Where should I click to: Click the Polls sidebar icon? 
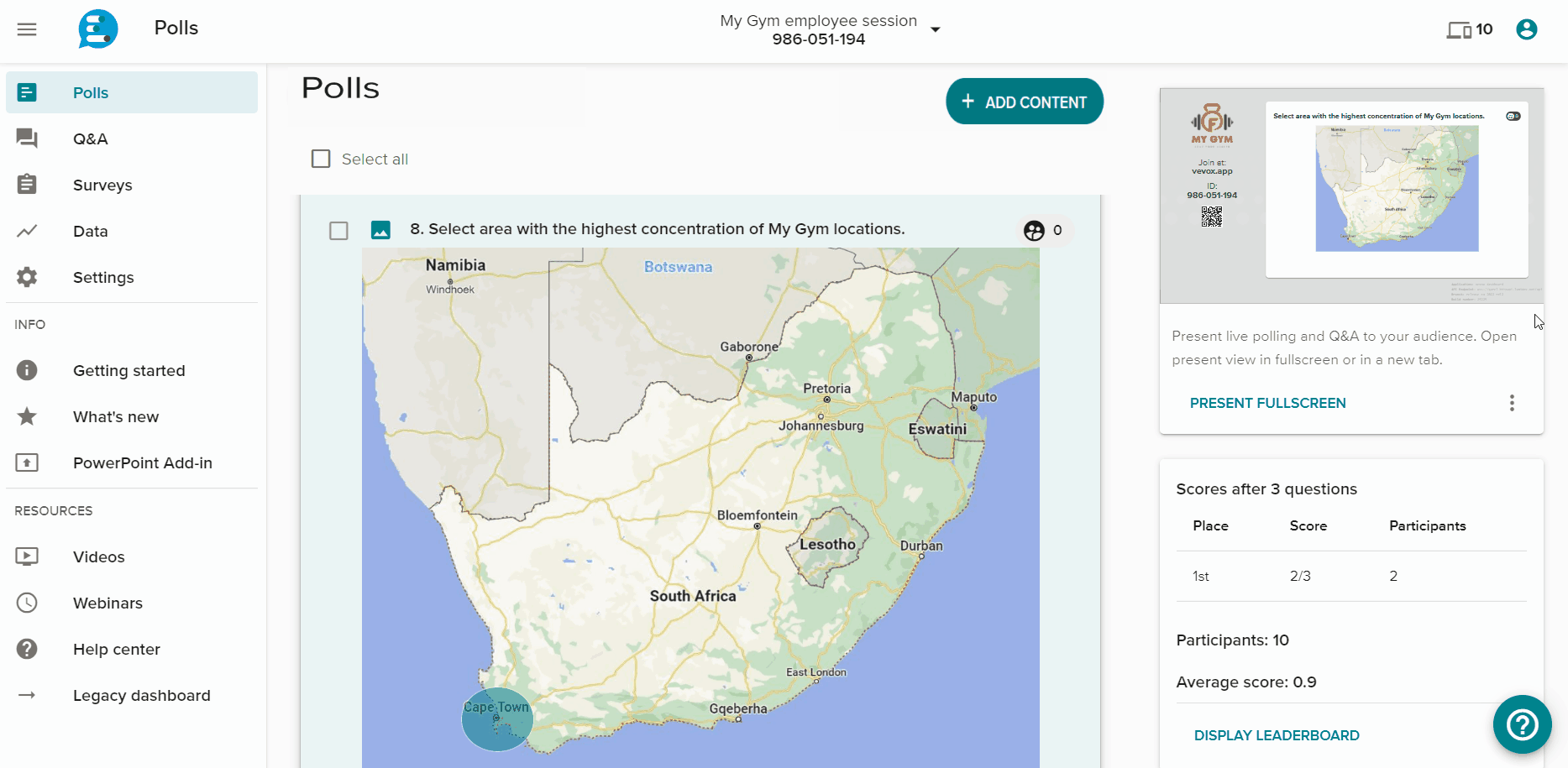pyautogui.click(x=27, y=92)
